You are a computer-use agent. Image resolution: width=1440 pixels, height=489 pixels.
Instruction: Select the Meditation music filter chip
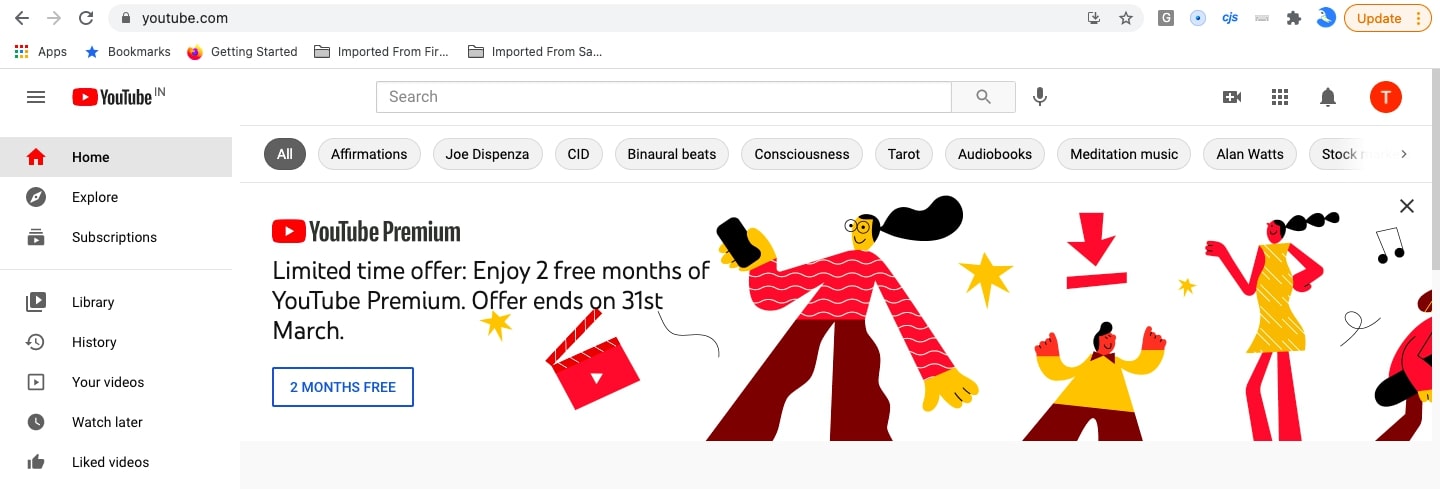(1124, 154)
